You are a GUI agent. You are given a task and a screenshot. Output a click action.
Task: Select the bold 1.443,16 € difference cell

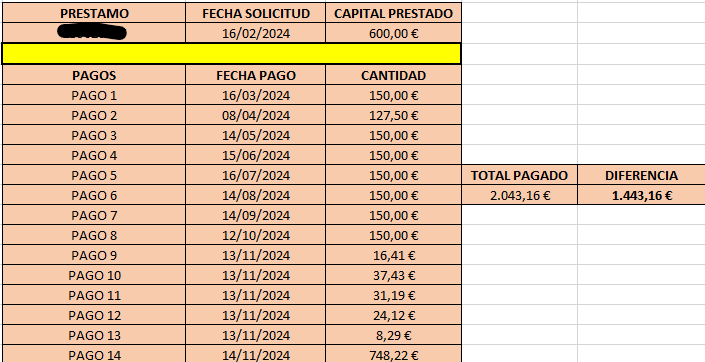tap(641, 195)
